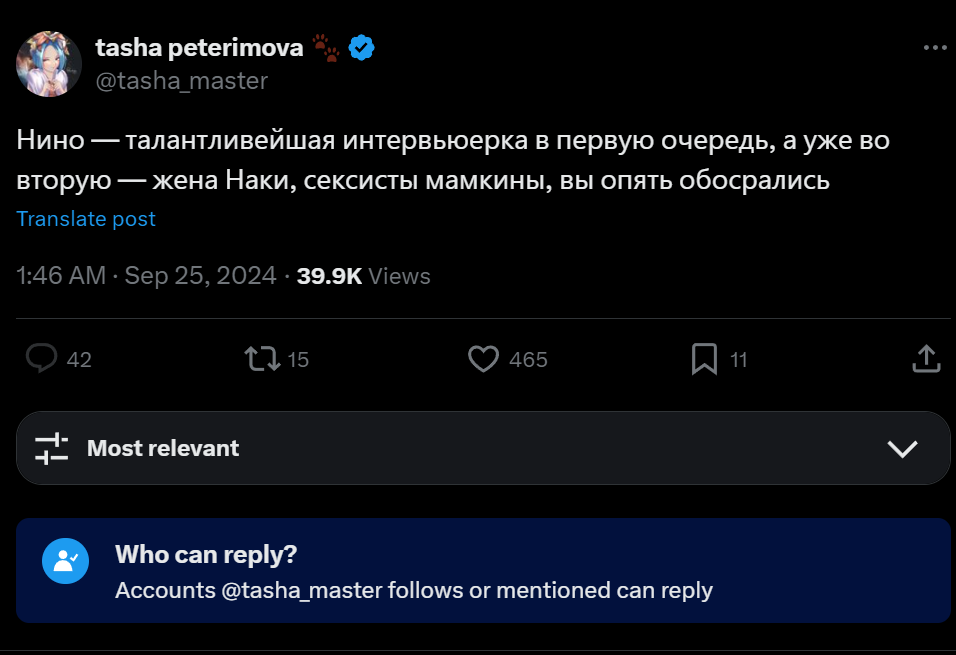
Task: Click the blue verified badge
Action: [361, 47]
